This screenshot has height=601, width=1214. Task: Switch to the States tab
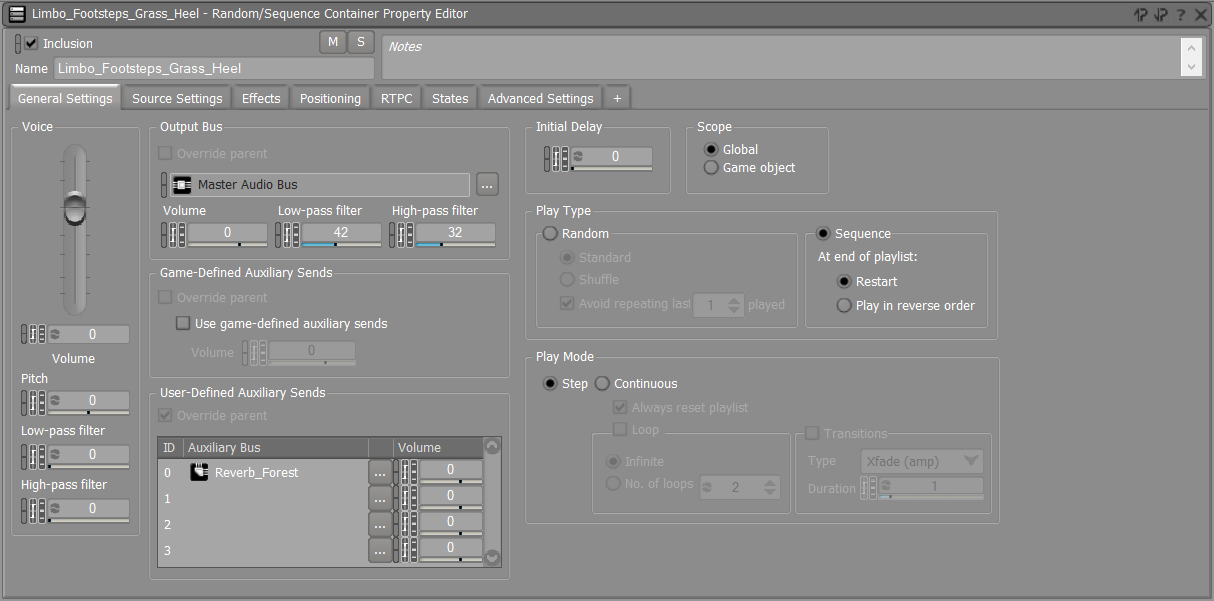tap(450, 98)
